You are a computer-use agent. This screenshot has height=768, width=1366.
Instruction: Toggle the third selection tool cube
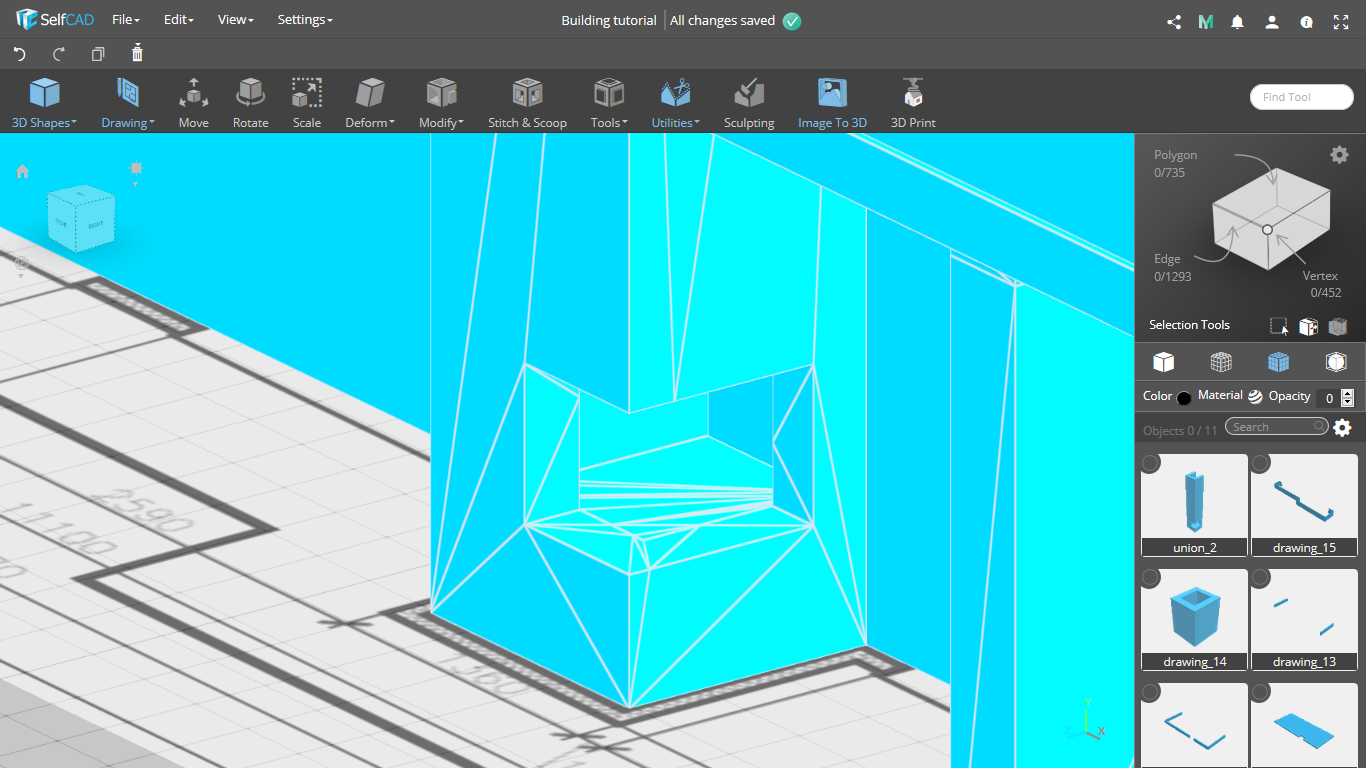1338,326
